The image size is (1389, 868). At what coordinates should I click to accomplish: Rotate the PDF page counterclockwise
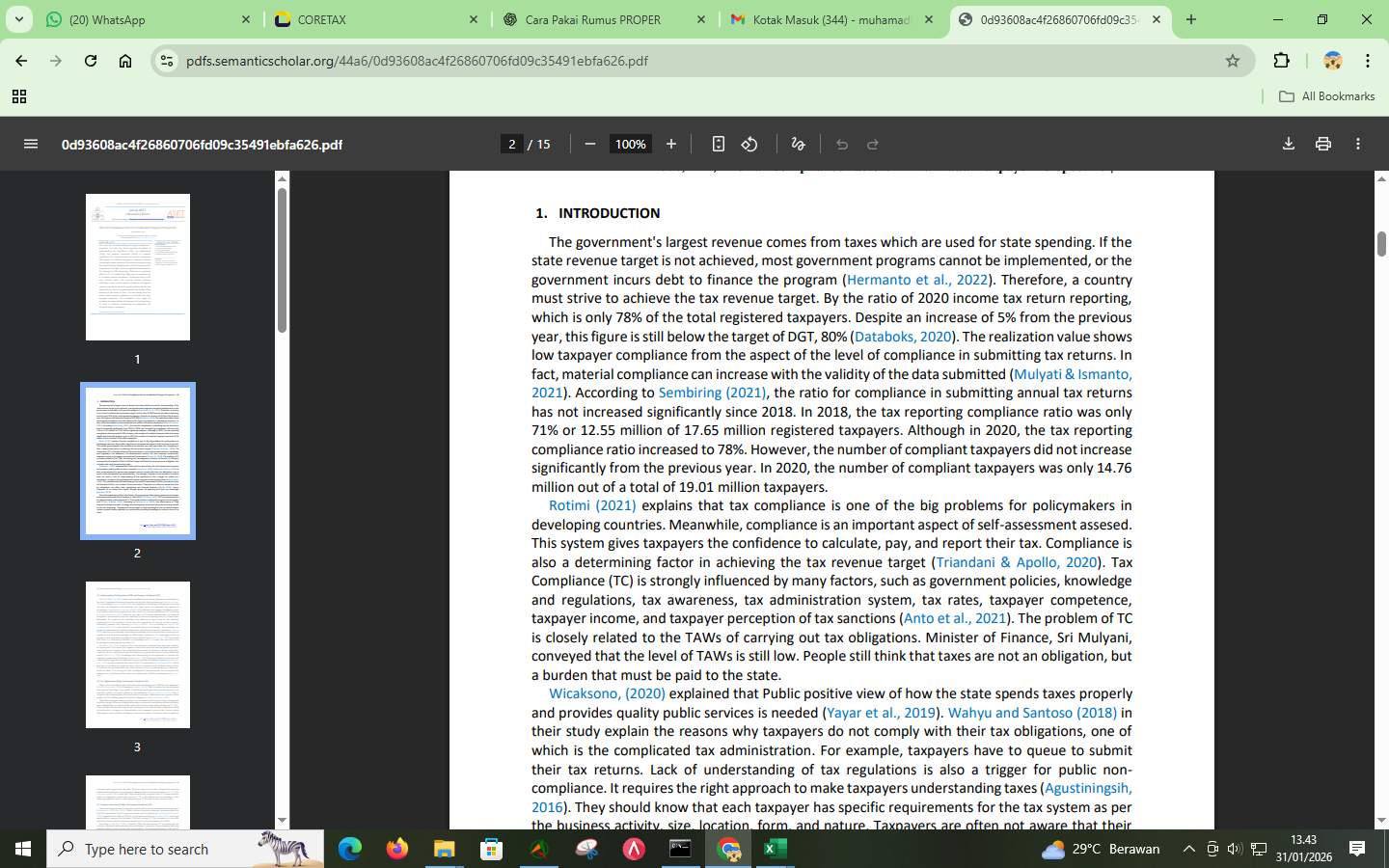click(x=750, y=144)
